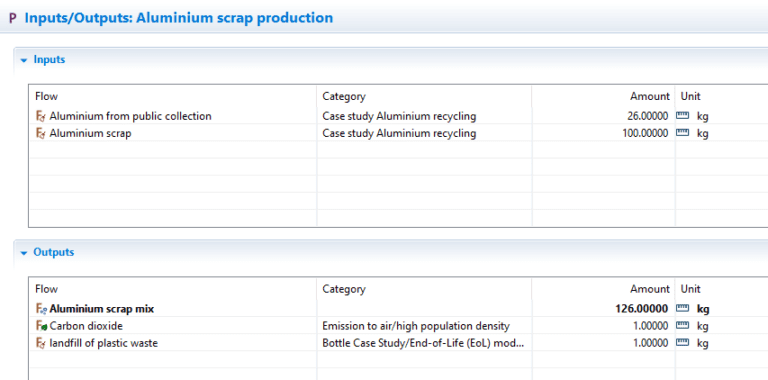Click the Category column header in Outputs table
Viewport: 768px width, 380px height.
(344, 289)
